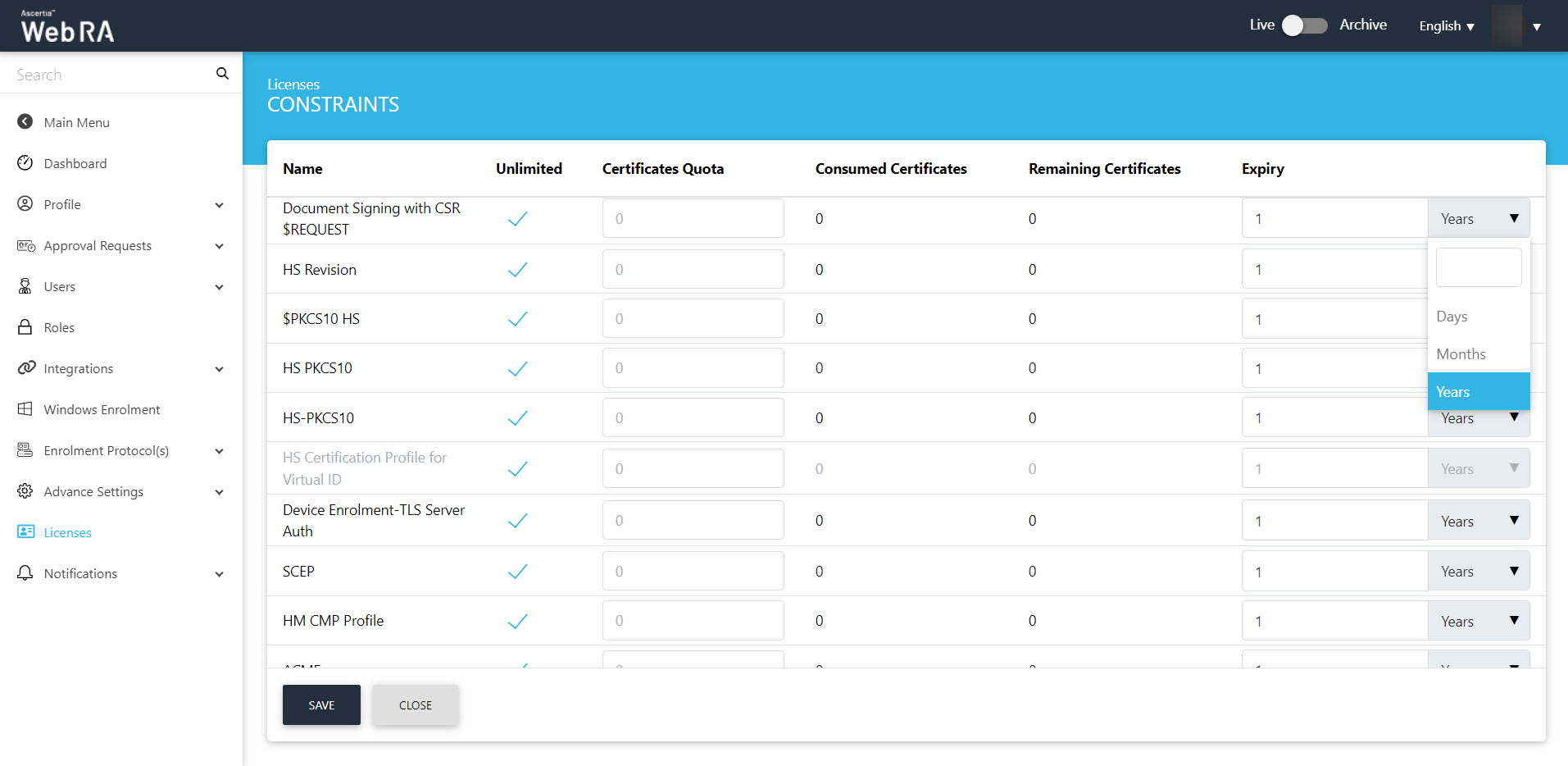Toggle the Live/Archive switch
Viewport: 1568px width, 766px height.
[1304, 25]
